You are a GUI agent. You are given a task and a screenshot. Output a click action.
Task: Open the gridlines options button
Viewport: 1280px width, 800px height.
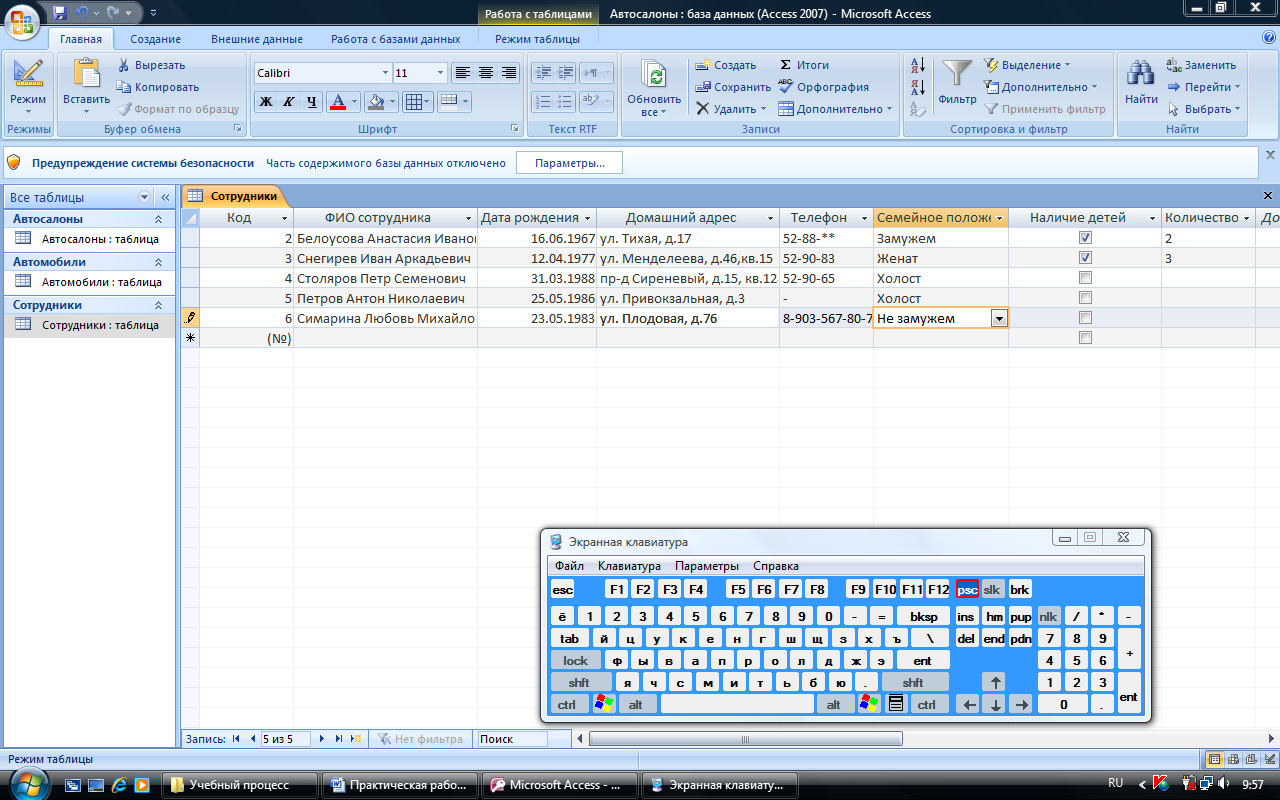coord(419,101)
